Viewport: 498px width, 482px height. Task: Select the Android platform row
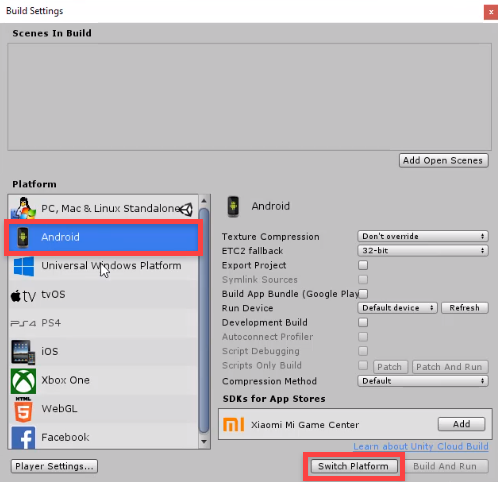point(103,237)
